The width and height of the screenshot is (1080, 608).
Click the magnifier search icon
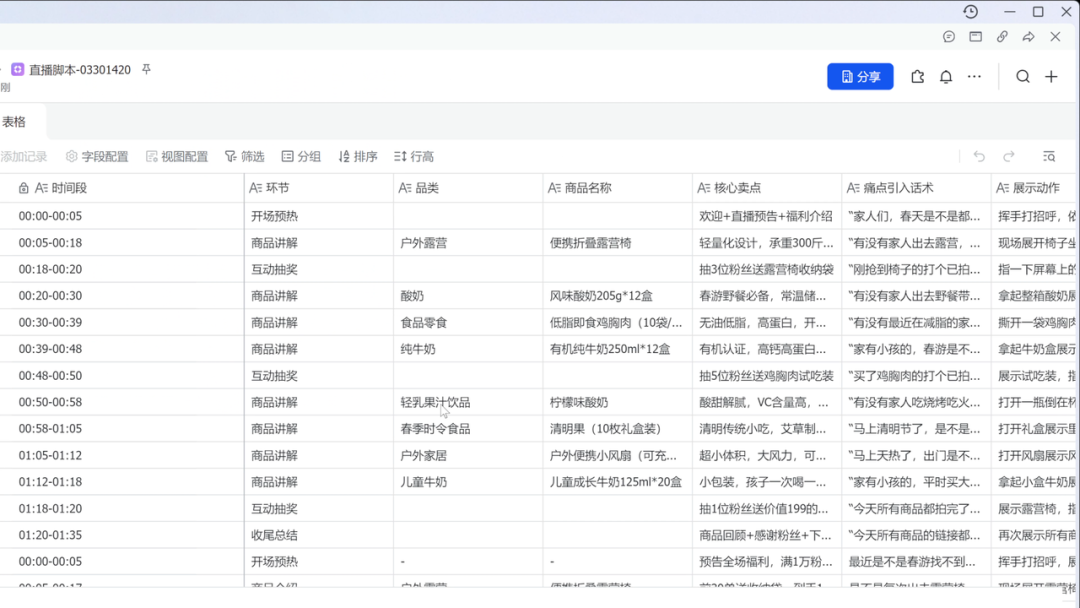pos(1023,77)
